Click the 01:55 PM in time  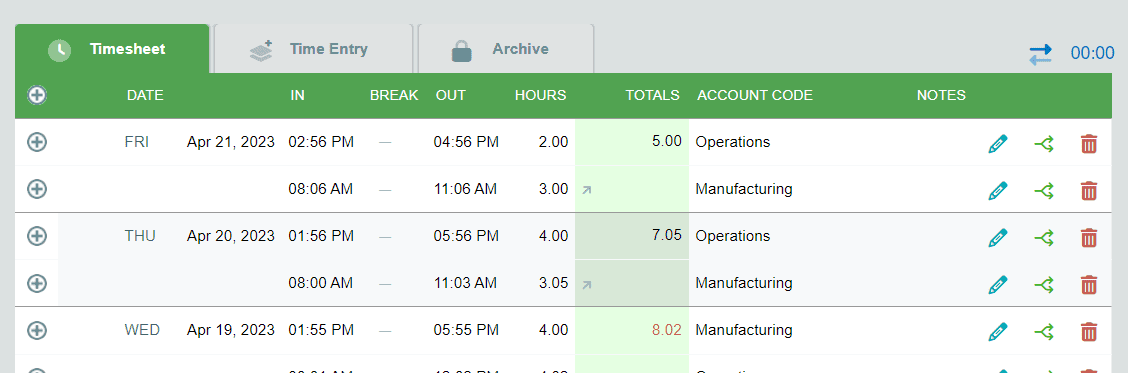tap(321, 330)
